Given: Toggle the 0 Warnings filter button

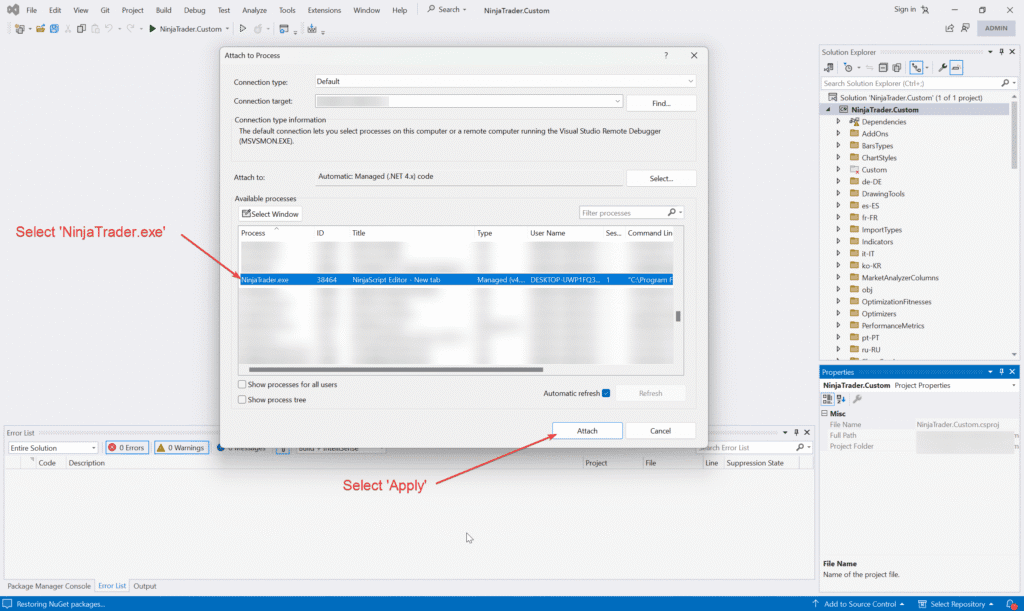Looking at the screenshot, I should (x=181, y=448).
